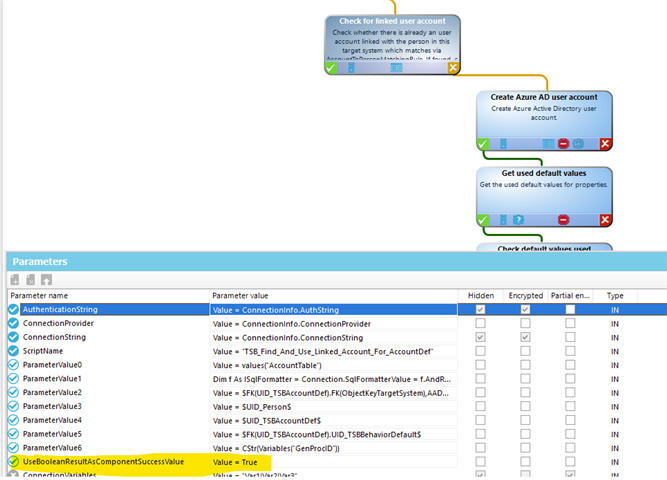
Task: Select the ConnectionString parameter name
Action: pos(54,337)
